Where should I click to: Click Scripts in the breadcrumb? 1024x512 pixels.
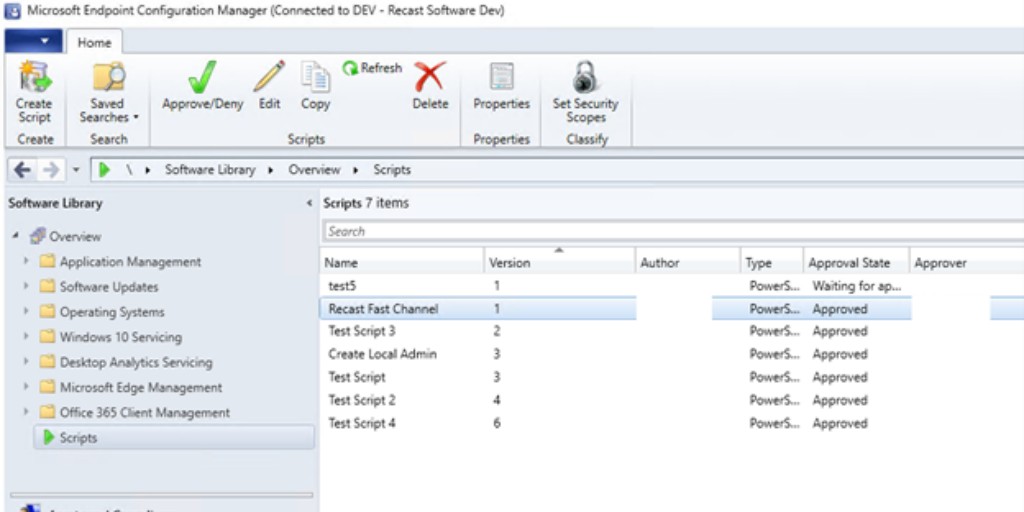(x=392, y=170)
